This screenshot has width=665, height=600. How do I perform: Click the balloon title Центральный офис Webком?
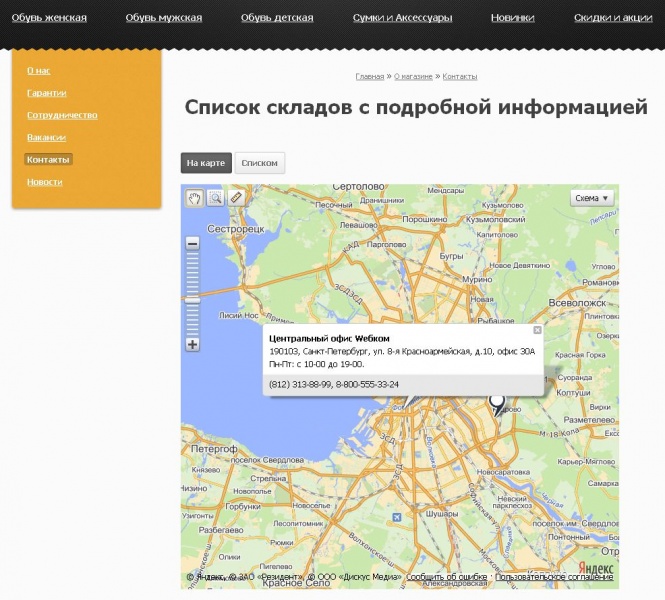click(x=330, y=338)
